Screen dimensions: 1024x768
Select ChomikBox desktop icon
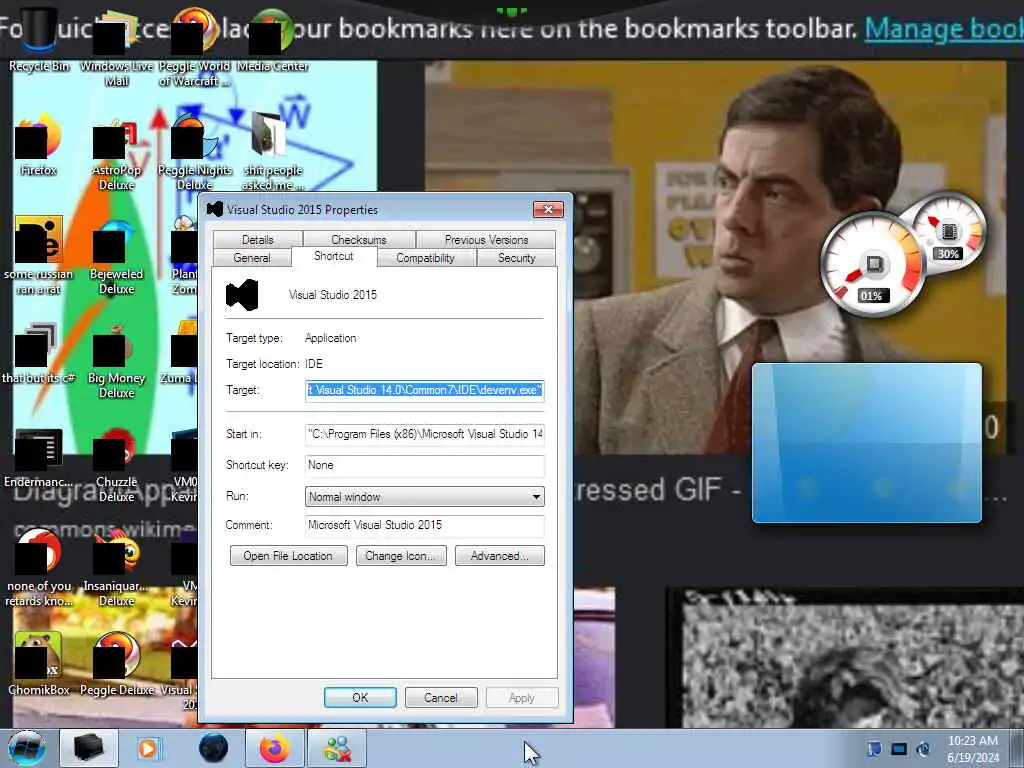pyautogui.click(x=39, y=664)
